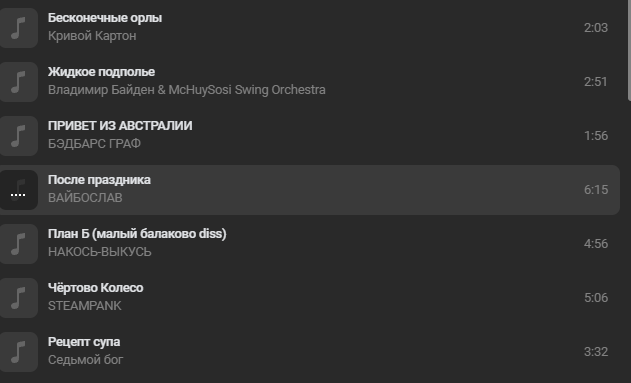
Task: Open the artist БЭДБАРС ГРАФ
Action: coord(94,144)
